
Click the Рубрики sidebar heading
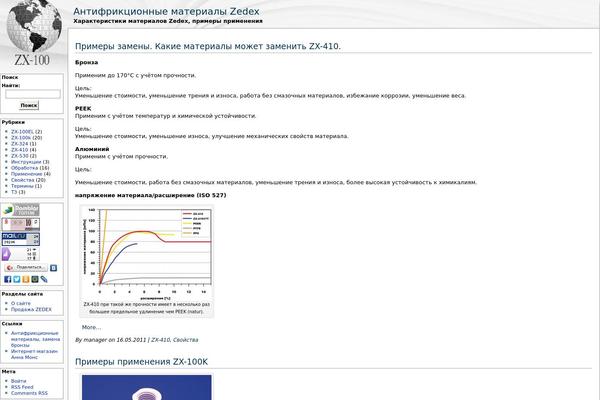(x=13, y=122)
